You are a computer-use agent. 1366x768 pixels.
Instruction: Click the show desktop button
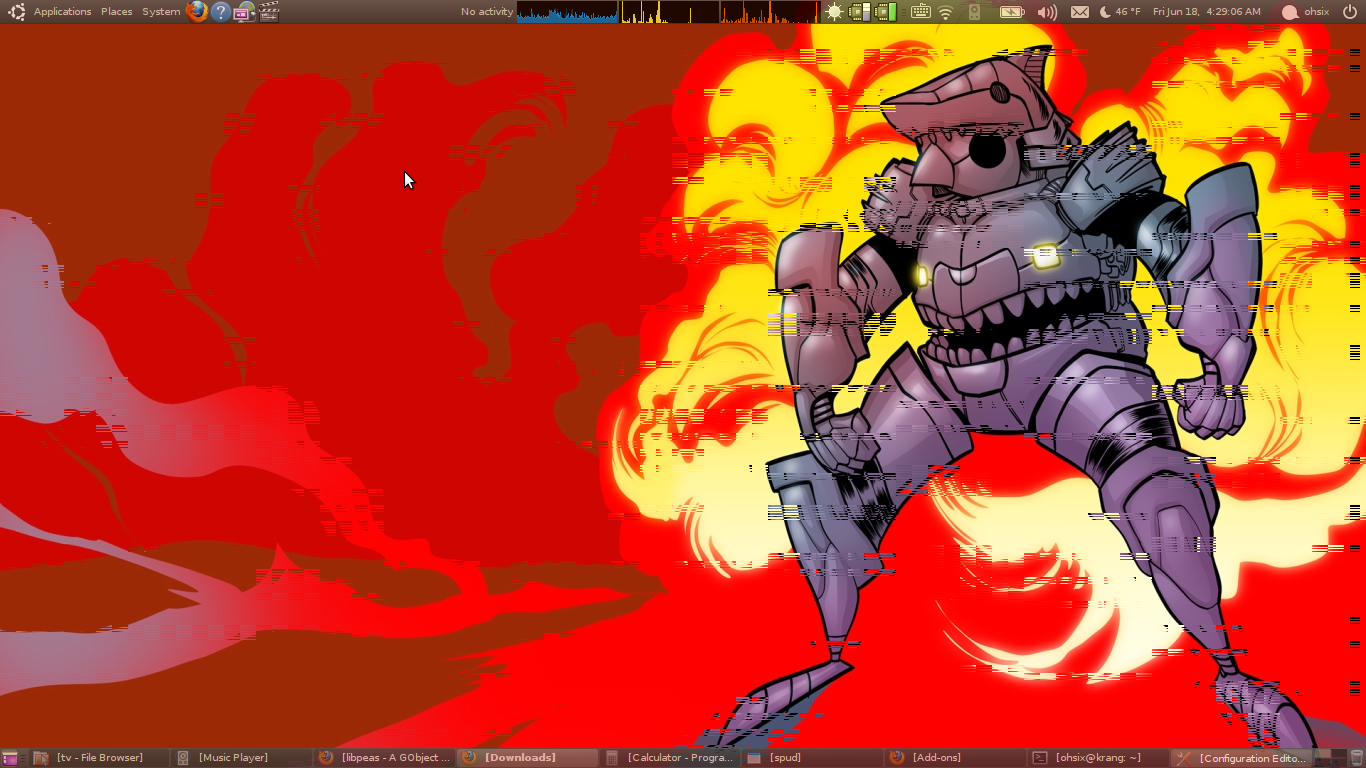coord(10,758)
